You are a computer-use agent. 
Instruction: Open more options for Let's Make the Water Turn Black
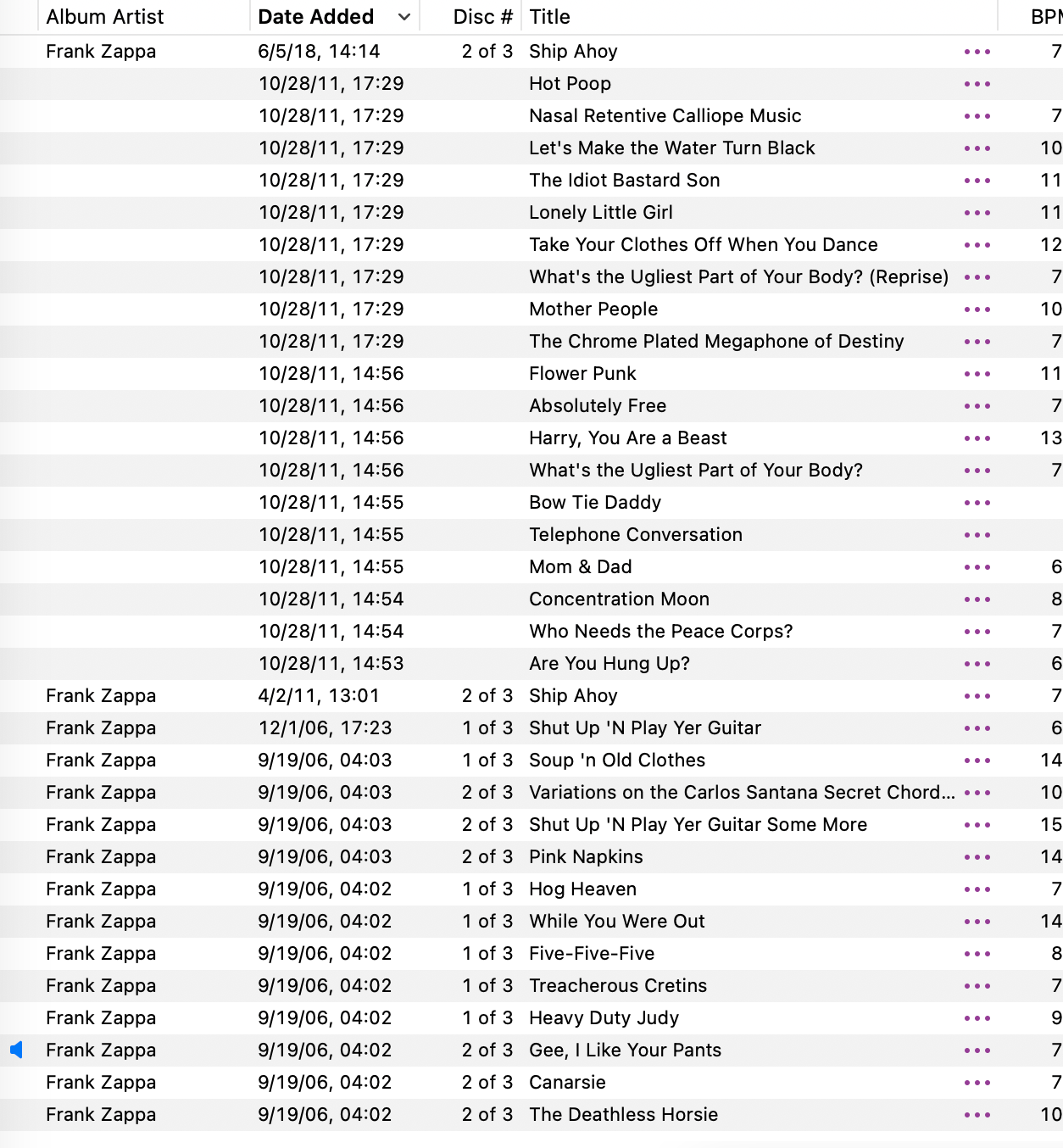coord(977,148)
